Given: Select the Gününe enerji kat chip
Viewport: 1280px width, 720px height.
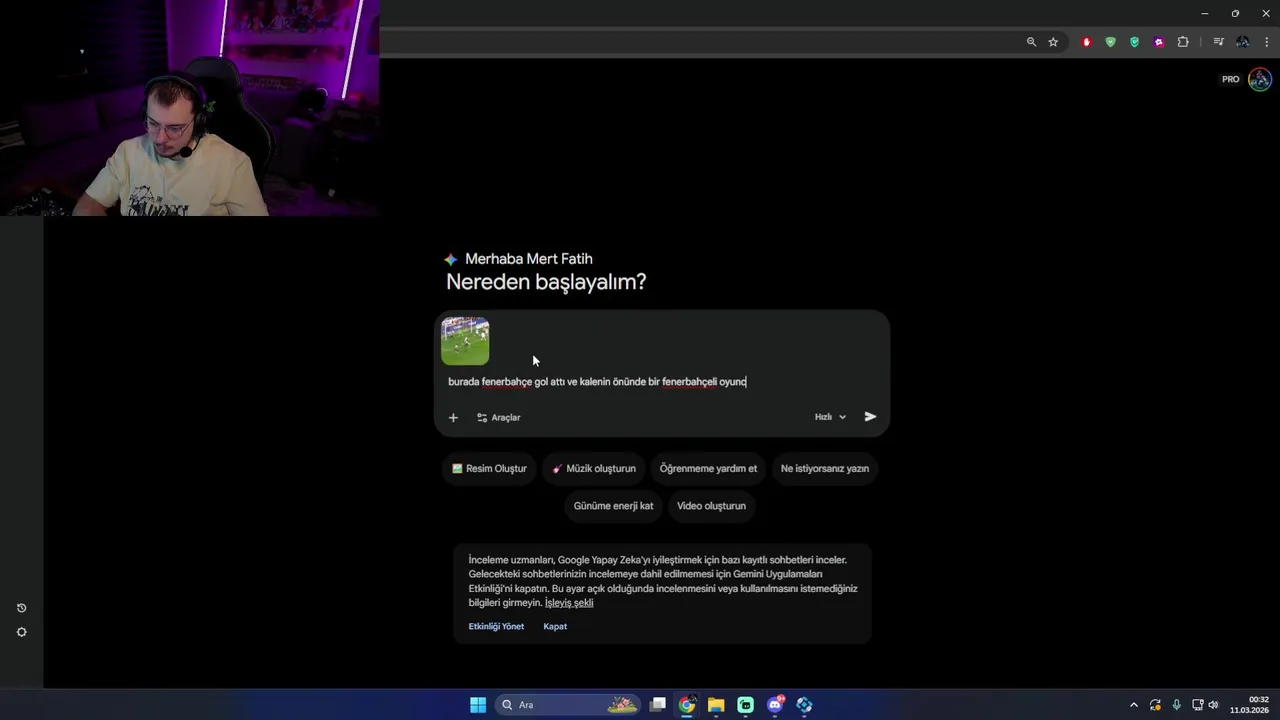Looking at the screenshot, I should click(613, 506).
